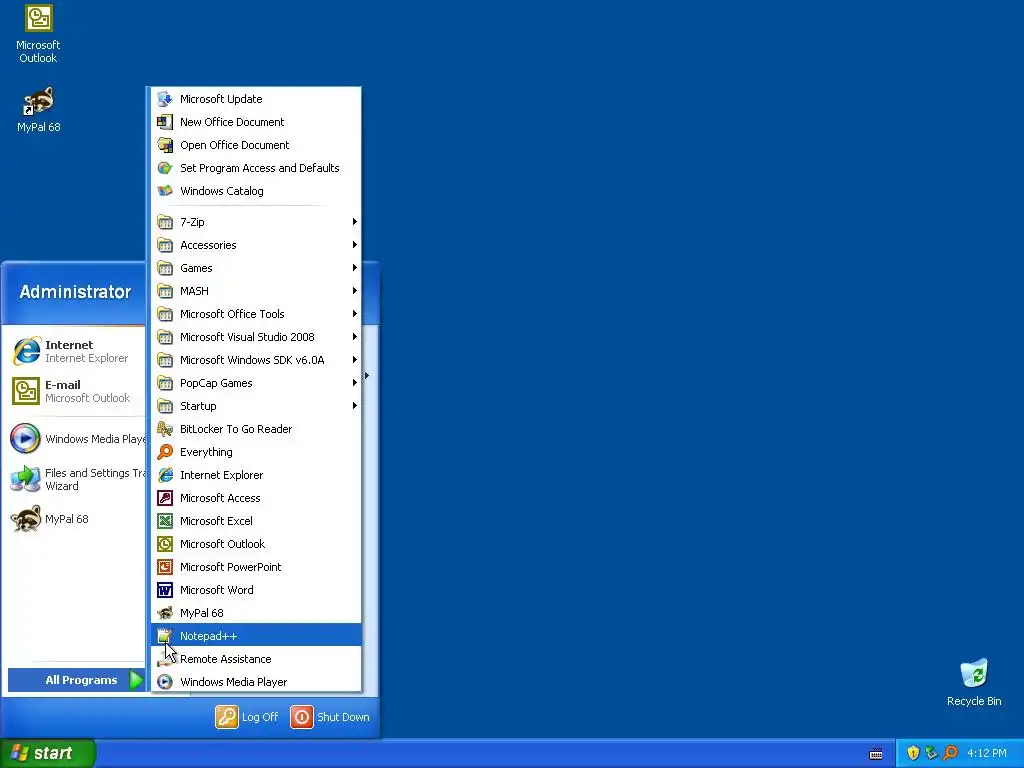
Task: Expand the Startup submenu arrow
Action: (x=355, y=406)
